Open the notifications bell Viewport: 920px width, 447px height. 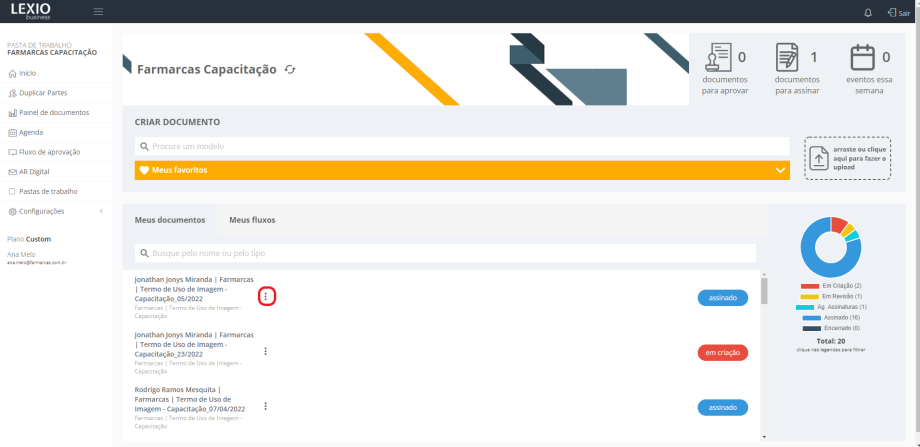click(867, 12)
